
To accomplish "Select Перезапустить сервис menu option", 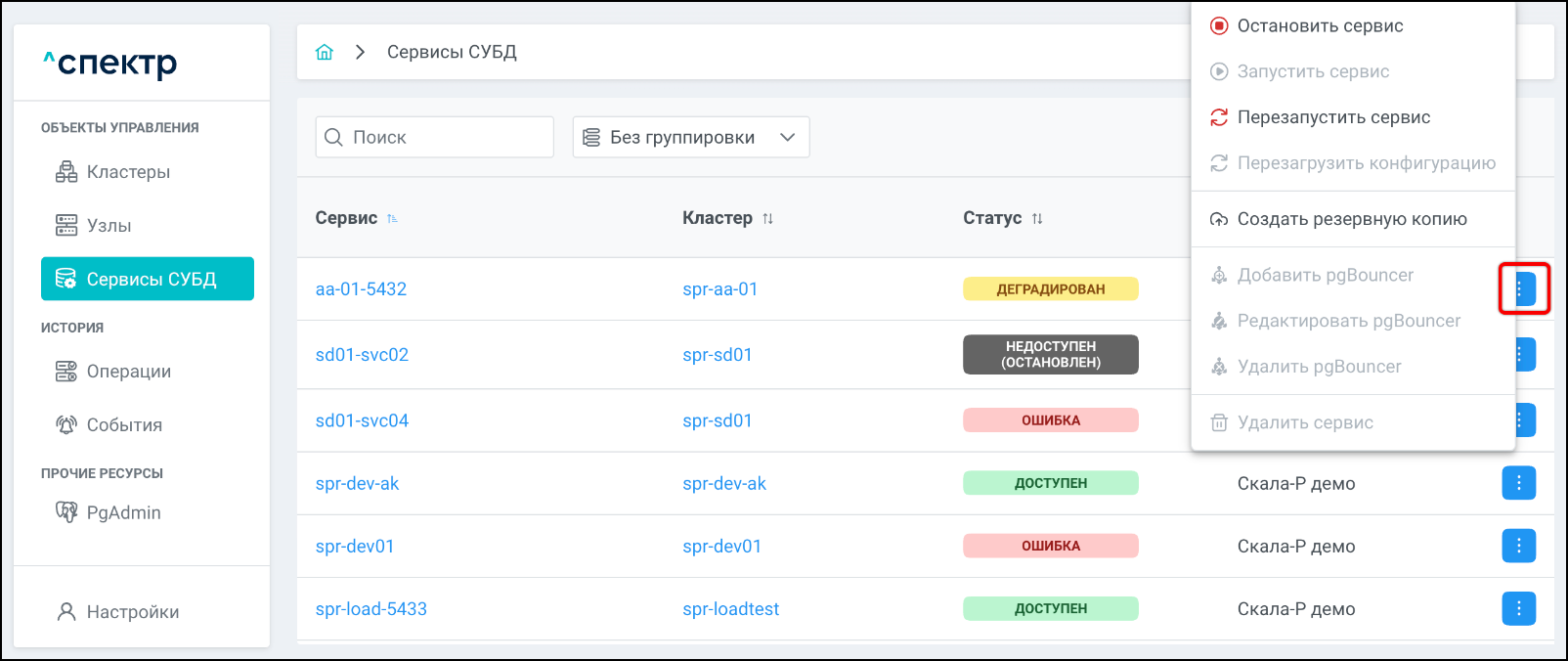I will point(1333,117).
